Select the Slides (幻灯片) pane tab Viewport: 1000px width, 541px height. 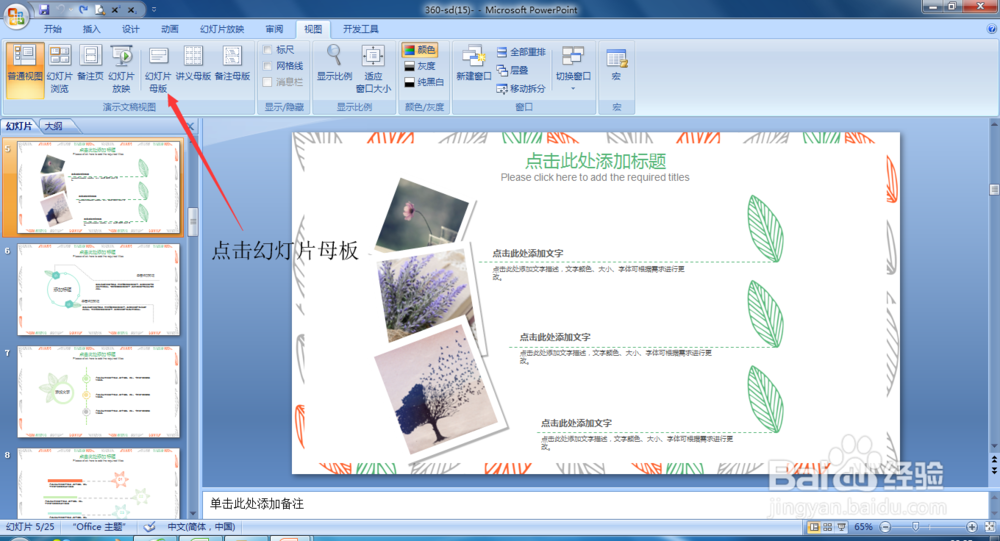pos(19,126)
